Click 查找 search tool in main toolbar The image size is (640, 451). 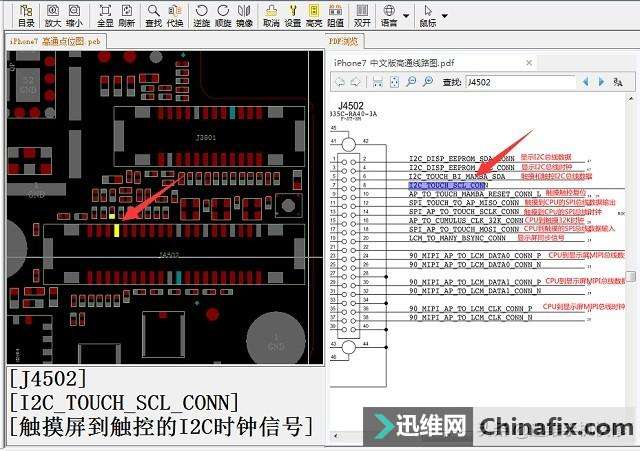[153, 16]
